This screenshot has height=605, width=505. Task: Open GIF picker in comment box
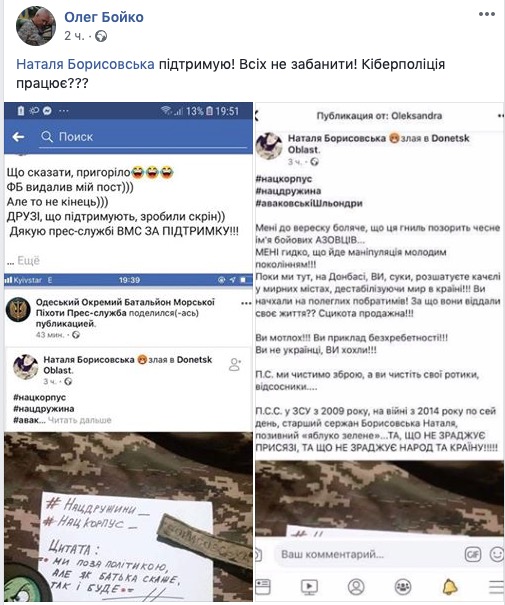pos(473,554)
